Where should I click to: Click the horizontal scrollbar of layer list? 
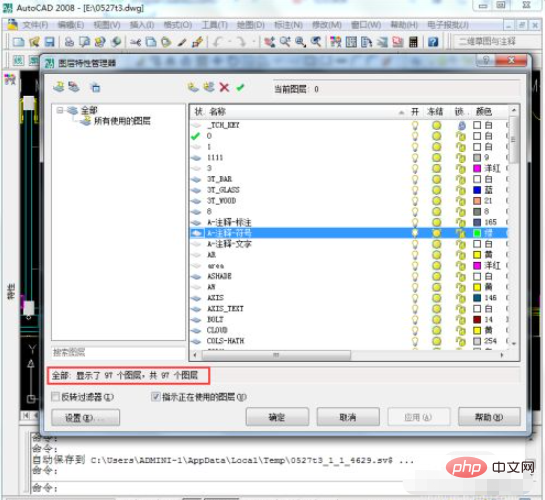tap(276, 355)
